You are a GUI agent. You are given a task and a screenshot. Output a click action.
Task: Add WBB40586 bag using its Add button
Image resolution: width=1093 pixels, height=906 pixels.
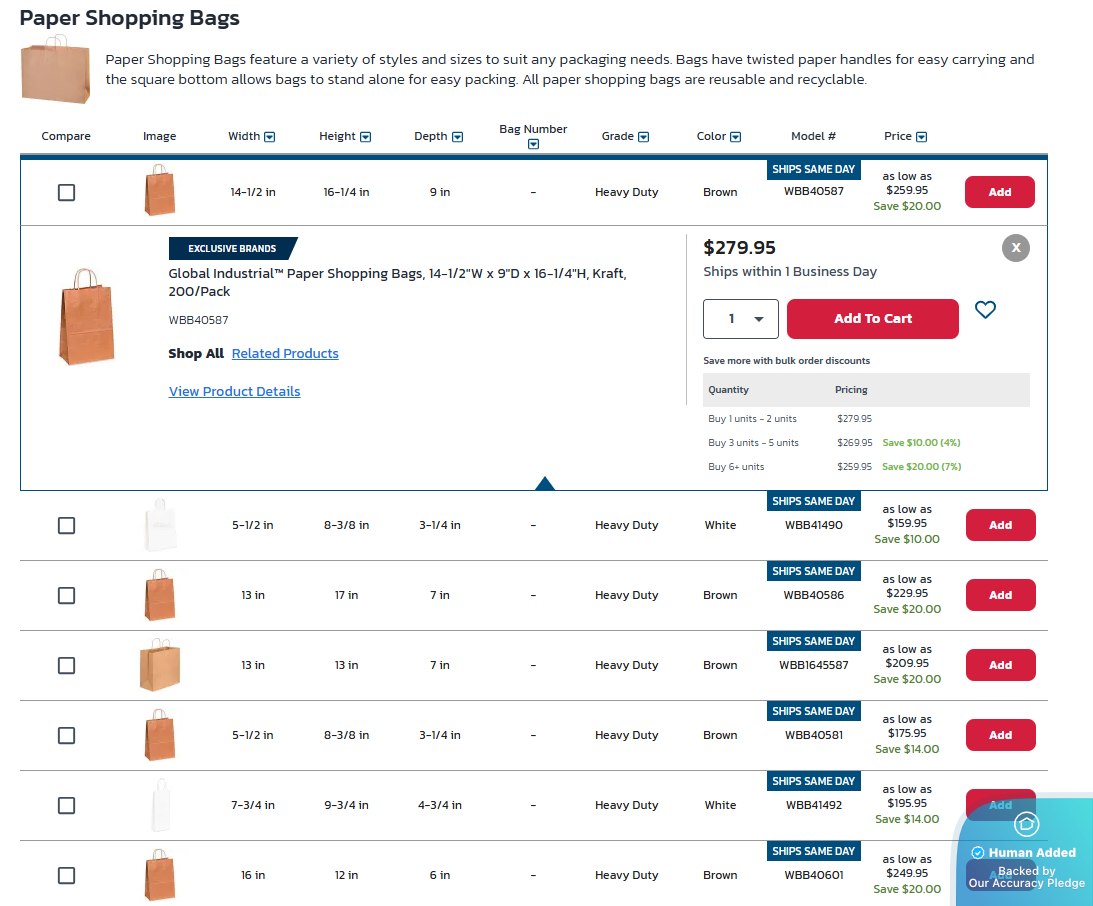(x=1000, y=595)
